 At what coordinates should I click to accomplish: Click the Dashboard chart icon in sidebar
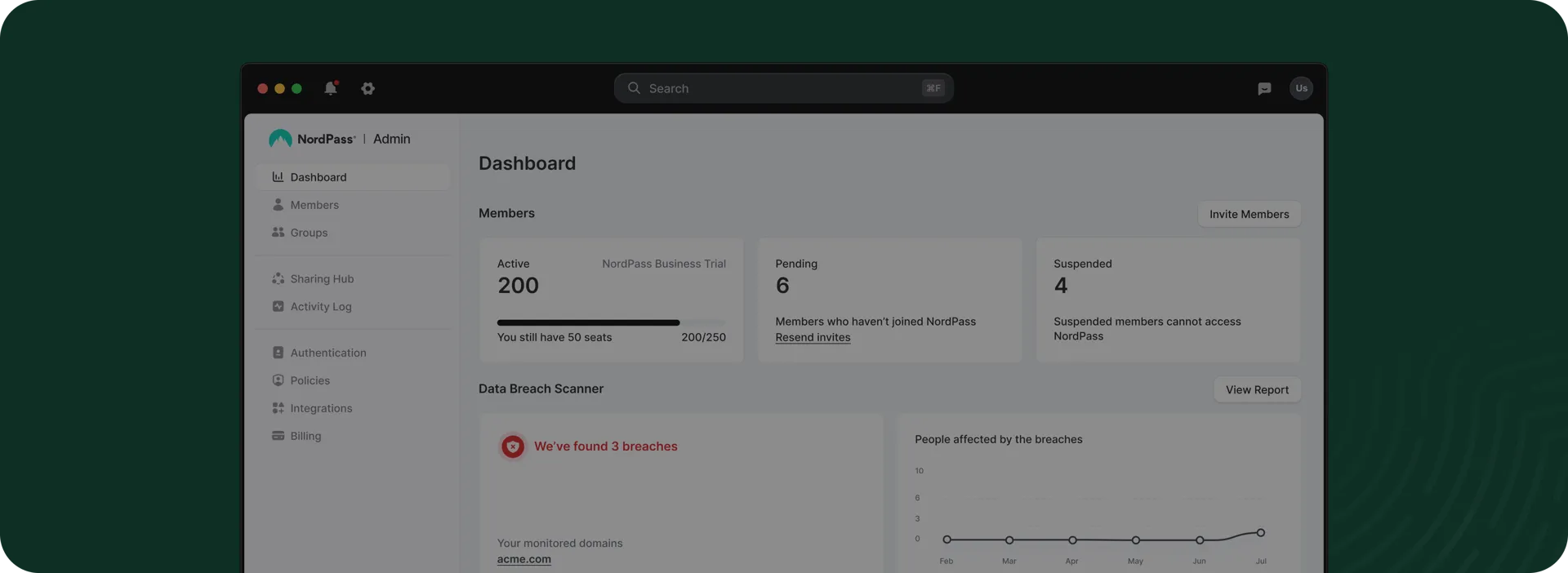point(278,177)
